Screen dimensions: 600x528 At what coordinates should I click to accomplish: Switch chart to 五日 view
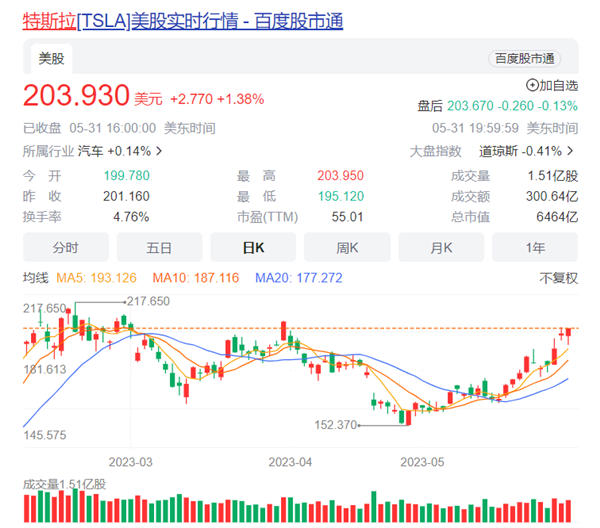pos(159,248)
